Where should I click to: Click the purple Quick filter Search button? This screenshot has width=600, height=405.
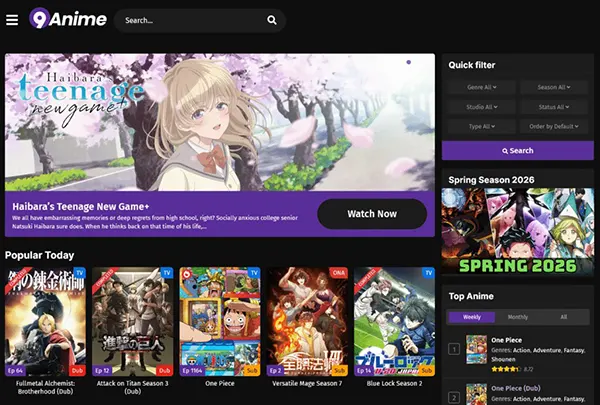[518, 150]
